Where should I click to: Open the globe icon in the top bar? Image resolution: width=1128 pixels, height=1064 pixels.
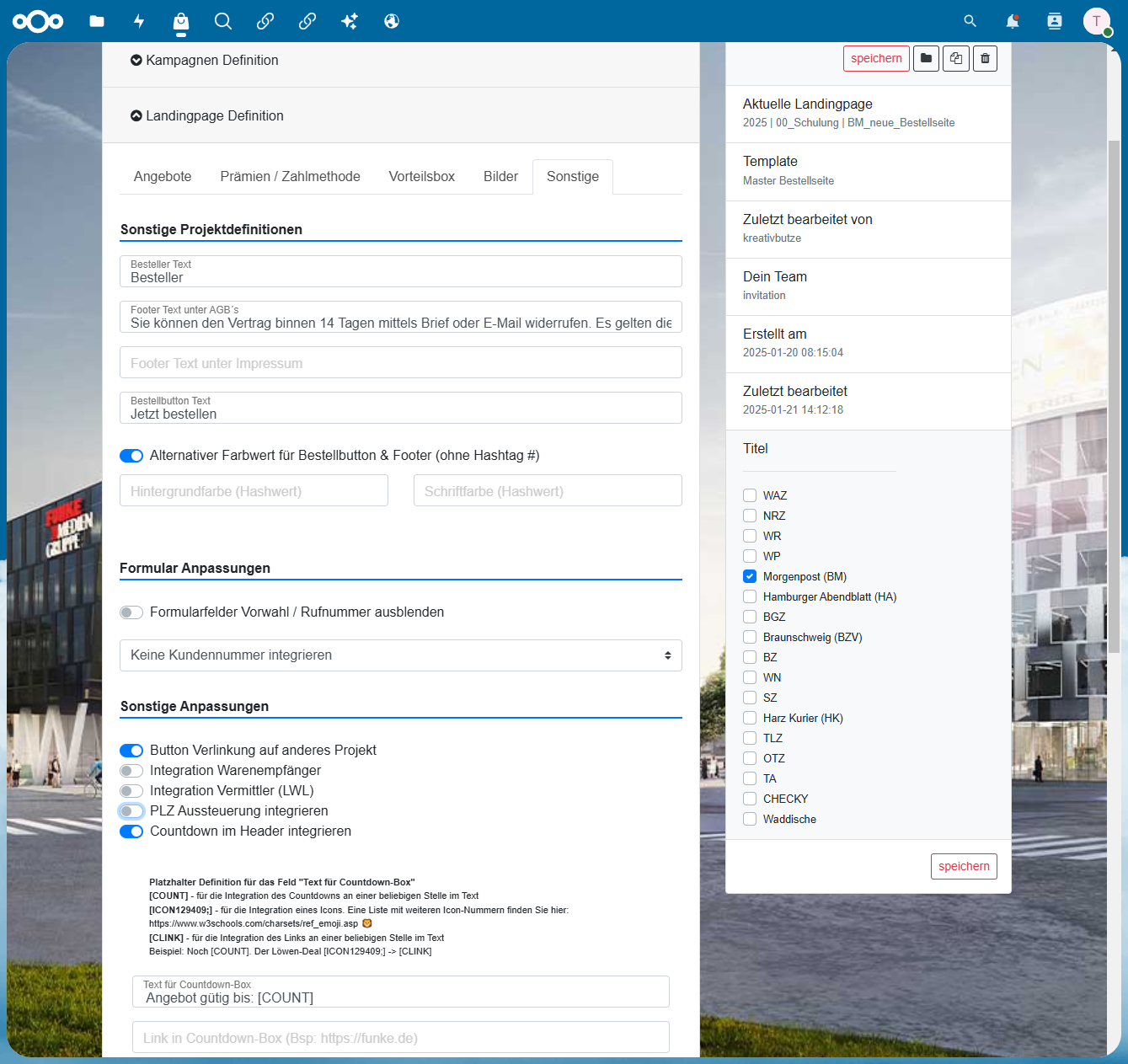tap(392, 21)
